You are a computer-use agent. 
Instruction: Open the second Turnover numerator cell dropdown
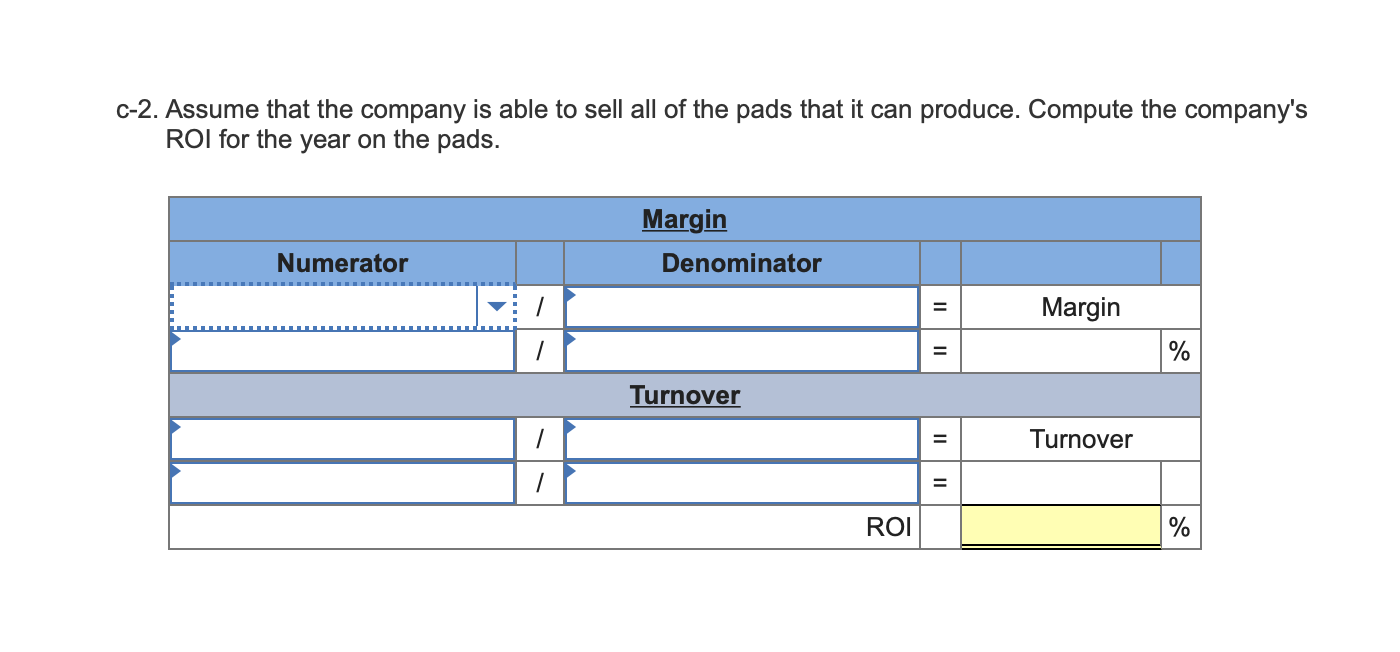(175, 471)
